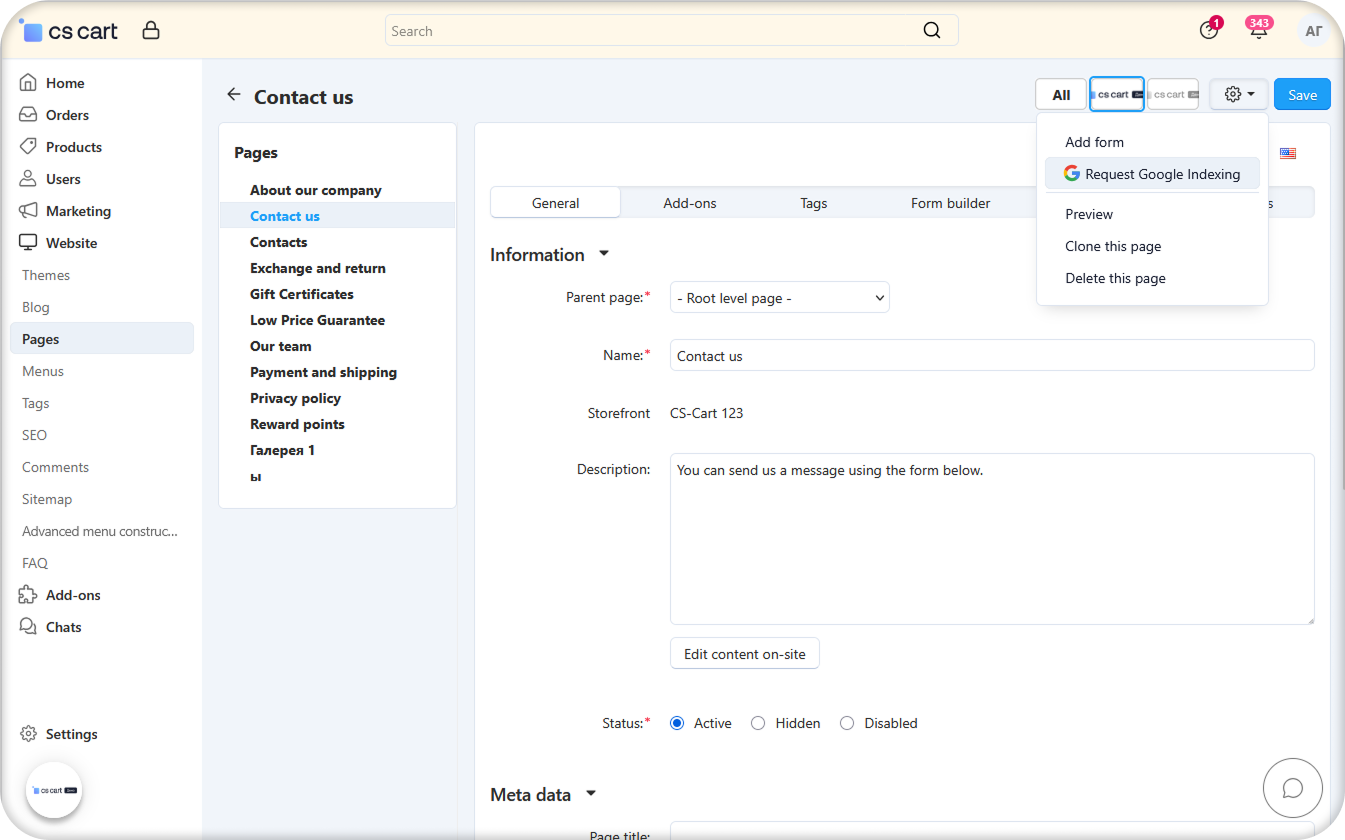The image size is (1345, 840).
Task: Select the Disabled status radio button
Action: coord(847,723)
